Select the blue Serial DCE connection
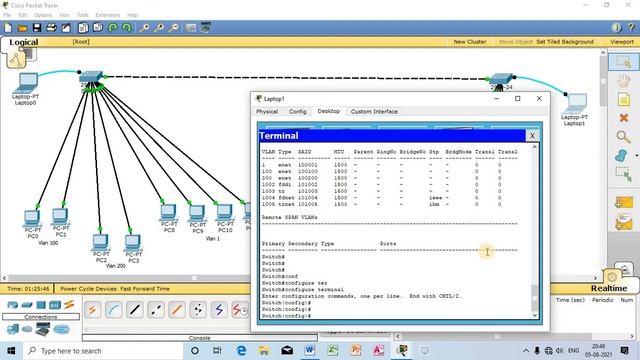This screenshot has height=360, width=640. [x=219, y=310]
